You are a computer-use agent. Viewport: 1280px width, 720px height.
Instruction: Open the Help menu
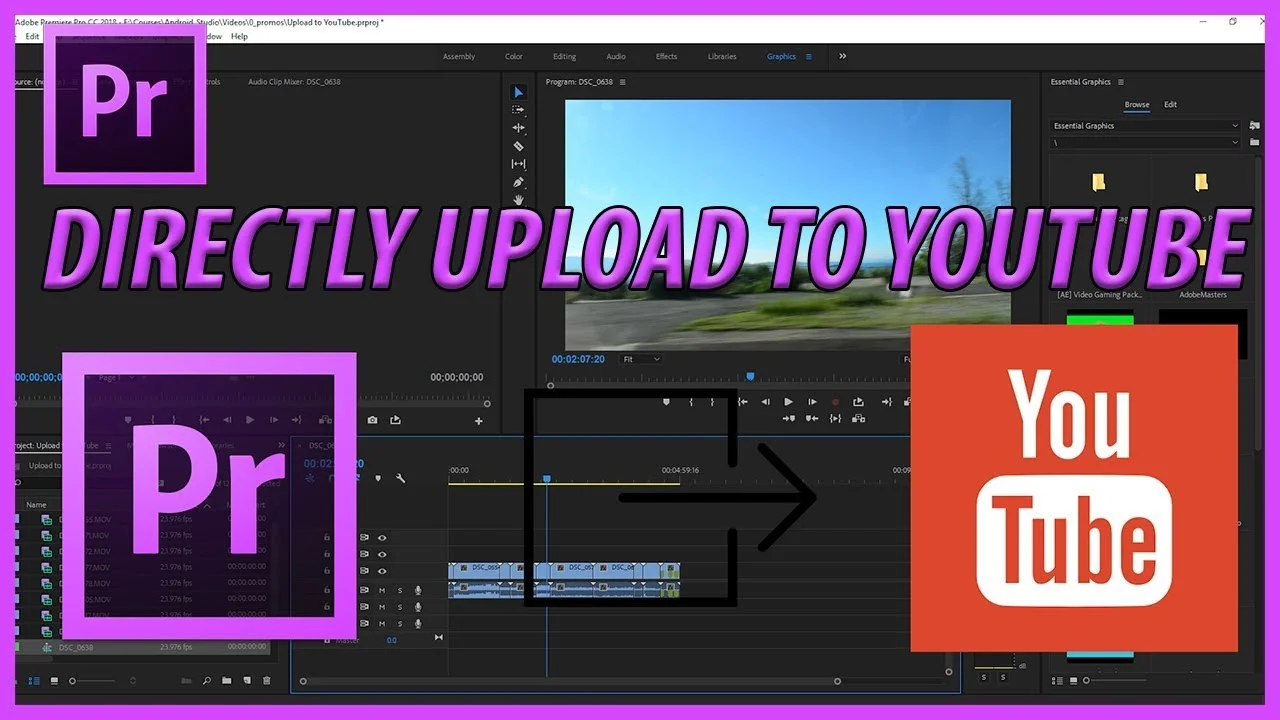tap(239, 36)
